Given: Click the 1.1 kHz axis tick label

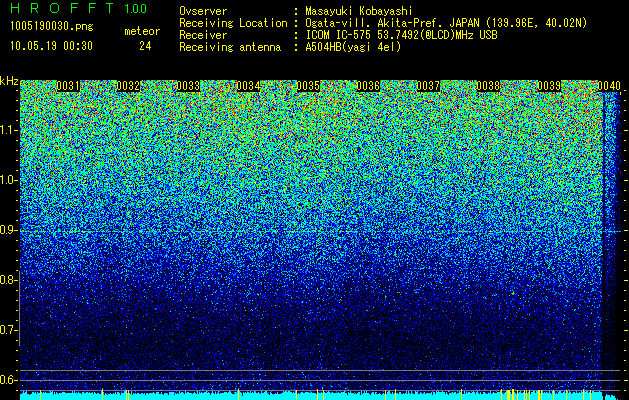Looking at the screenshot, I should 9,130.
